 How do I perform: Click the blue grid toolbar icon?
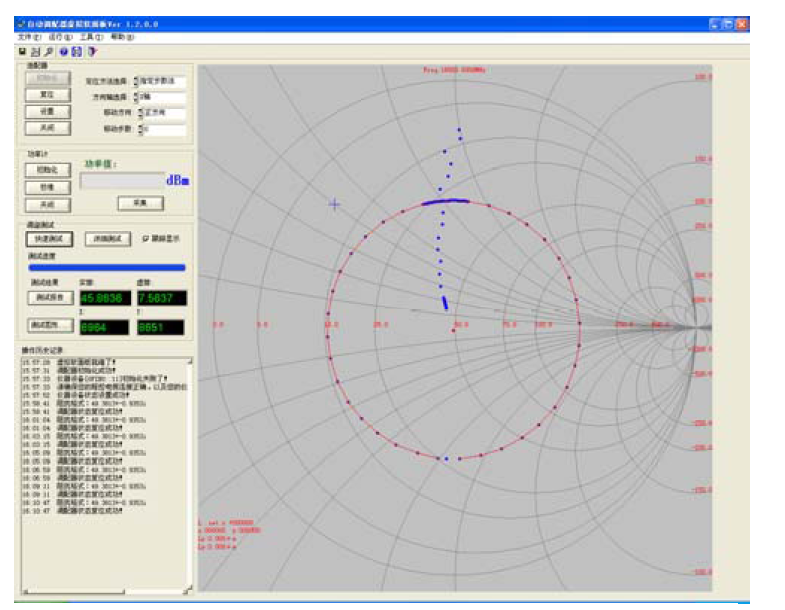tap(77, 52)
